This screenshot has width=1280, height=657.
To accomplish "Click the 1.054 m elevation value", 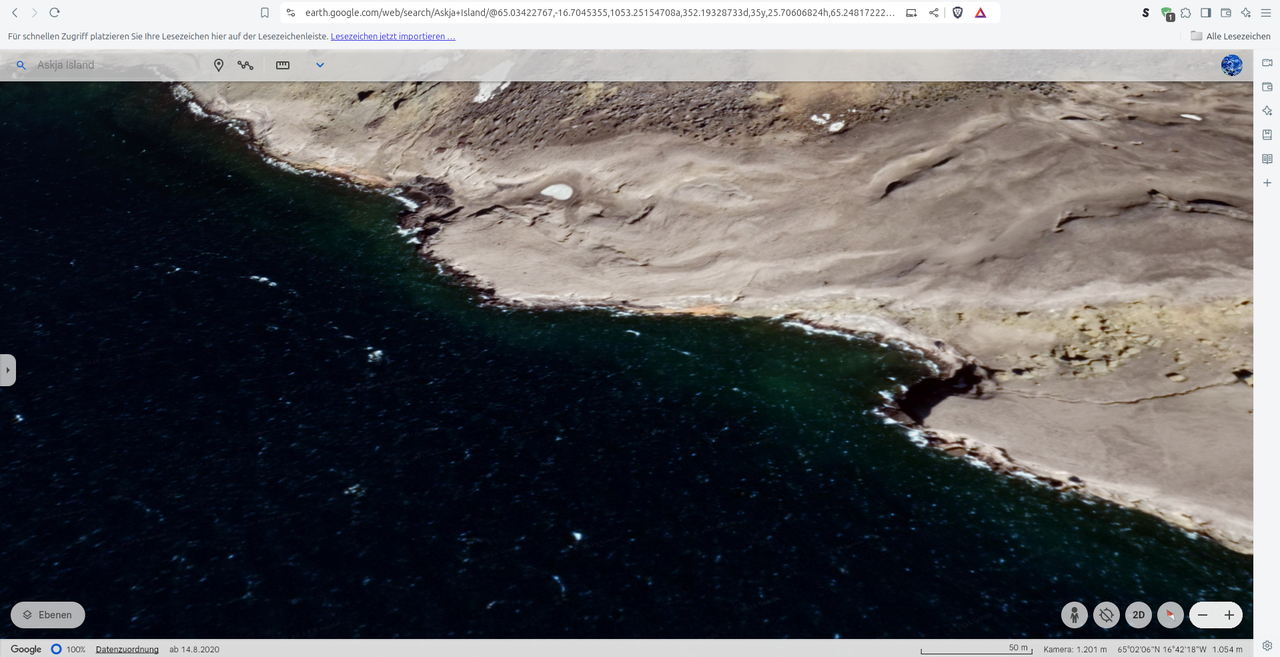I will coord(1227,649).
